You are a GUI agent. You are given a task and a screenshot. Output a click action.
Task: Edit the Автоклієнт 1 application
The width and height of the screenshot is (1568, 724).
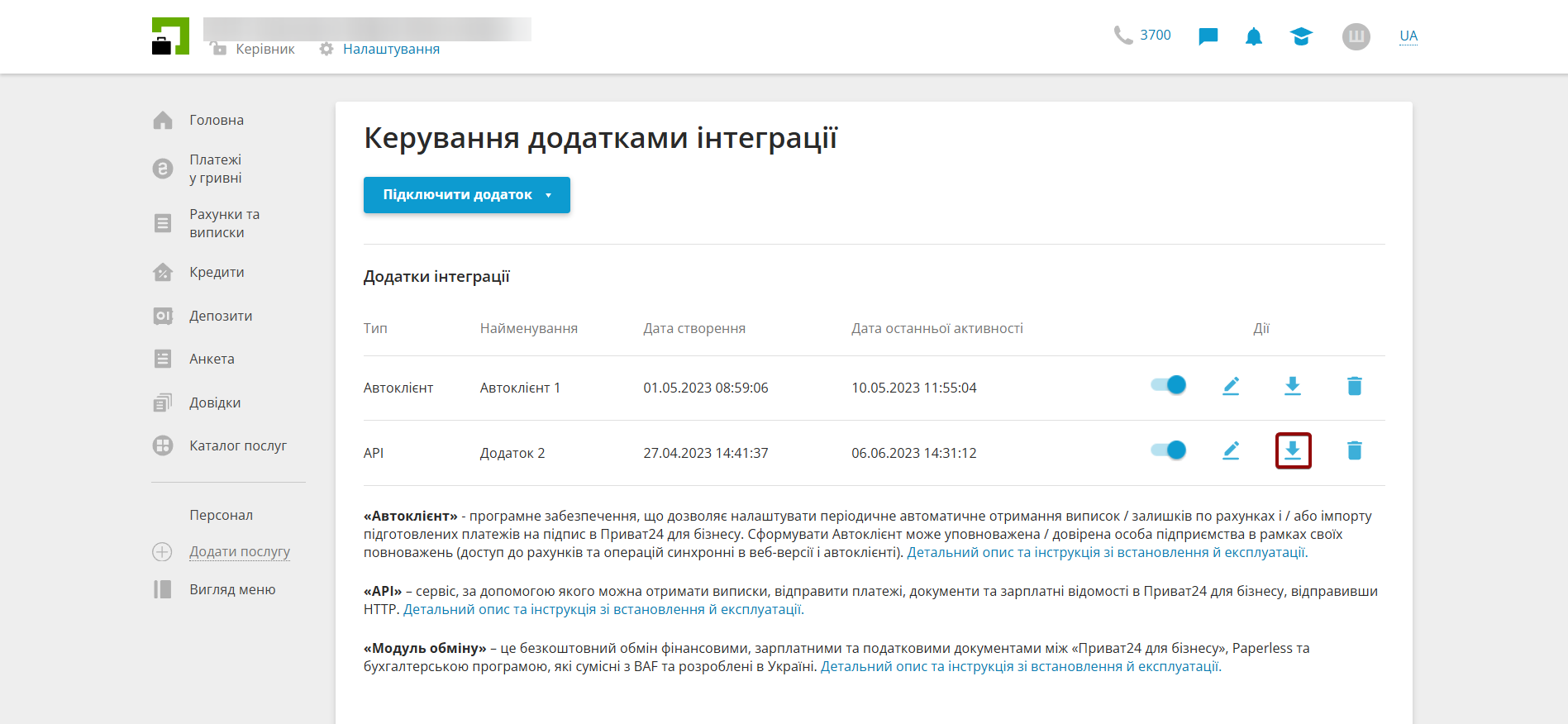1231,386
